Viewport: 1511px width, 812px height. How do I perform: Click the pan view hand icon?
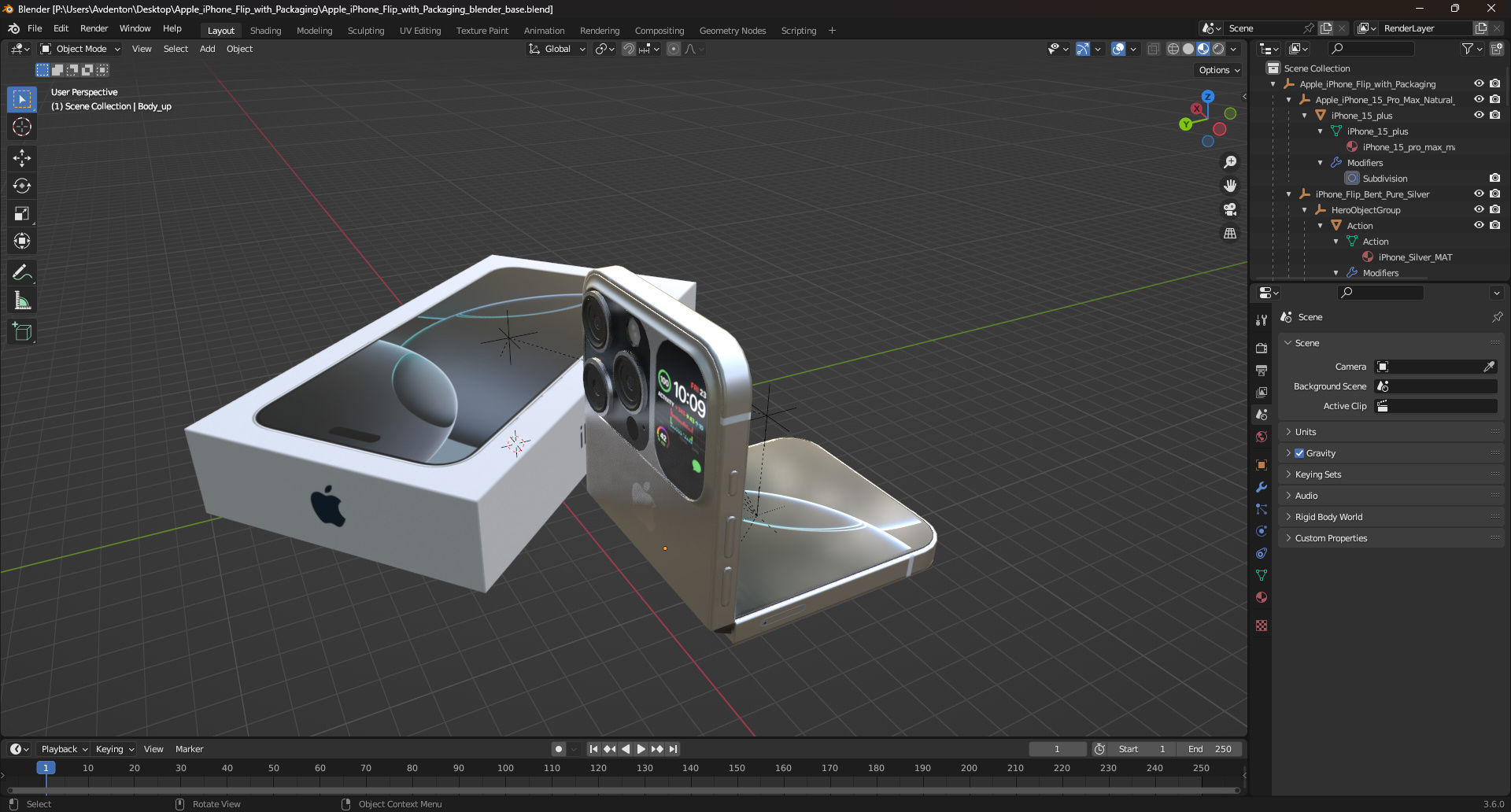tap(1230, 186)
